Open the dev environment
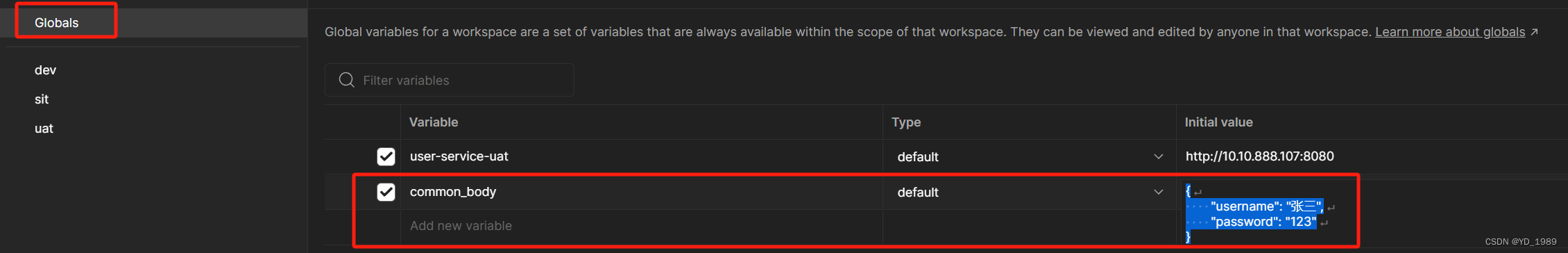Image resolution: width=1568 pixels, height=253 pixels. [x=46, y=70]
